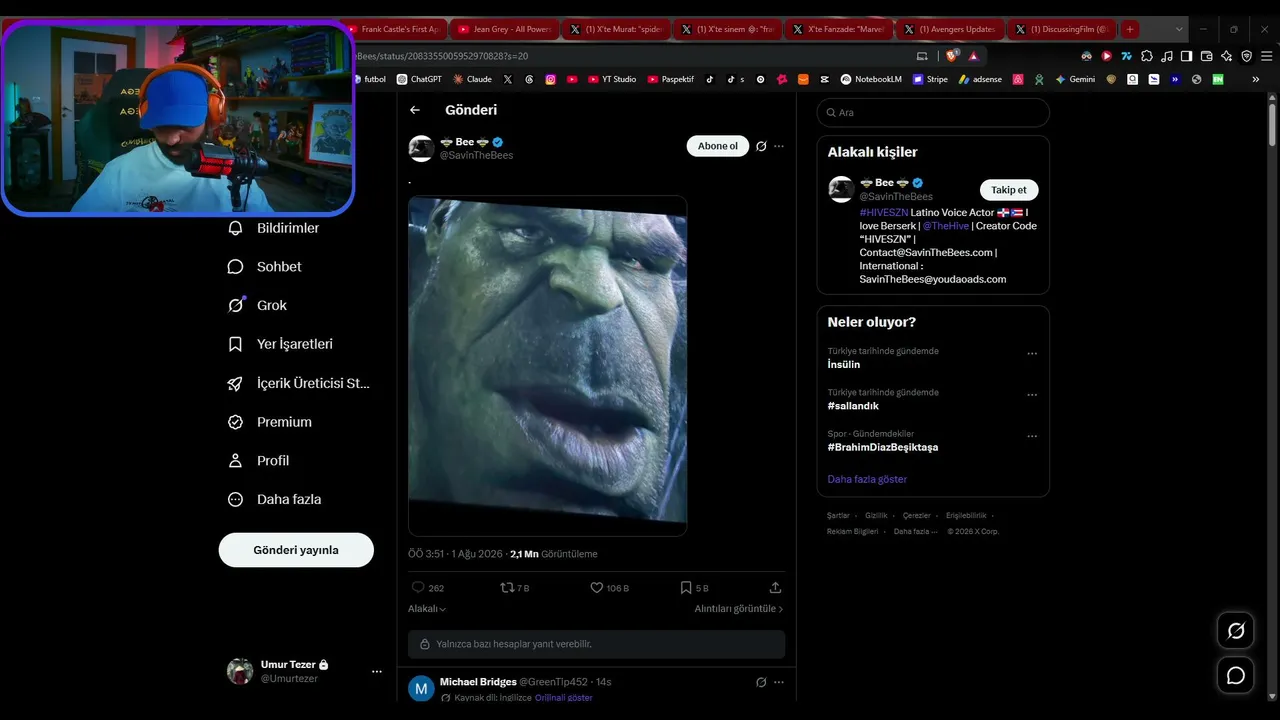Click the #HIVESZN hashtag in bio
This screenshot has height=720, width=1280.
click(884, 213)
